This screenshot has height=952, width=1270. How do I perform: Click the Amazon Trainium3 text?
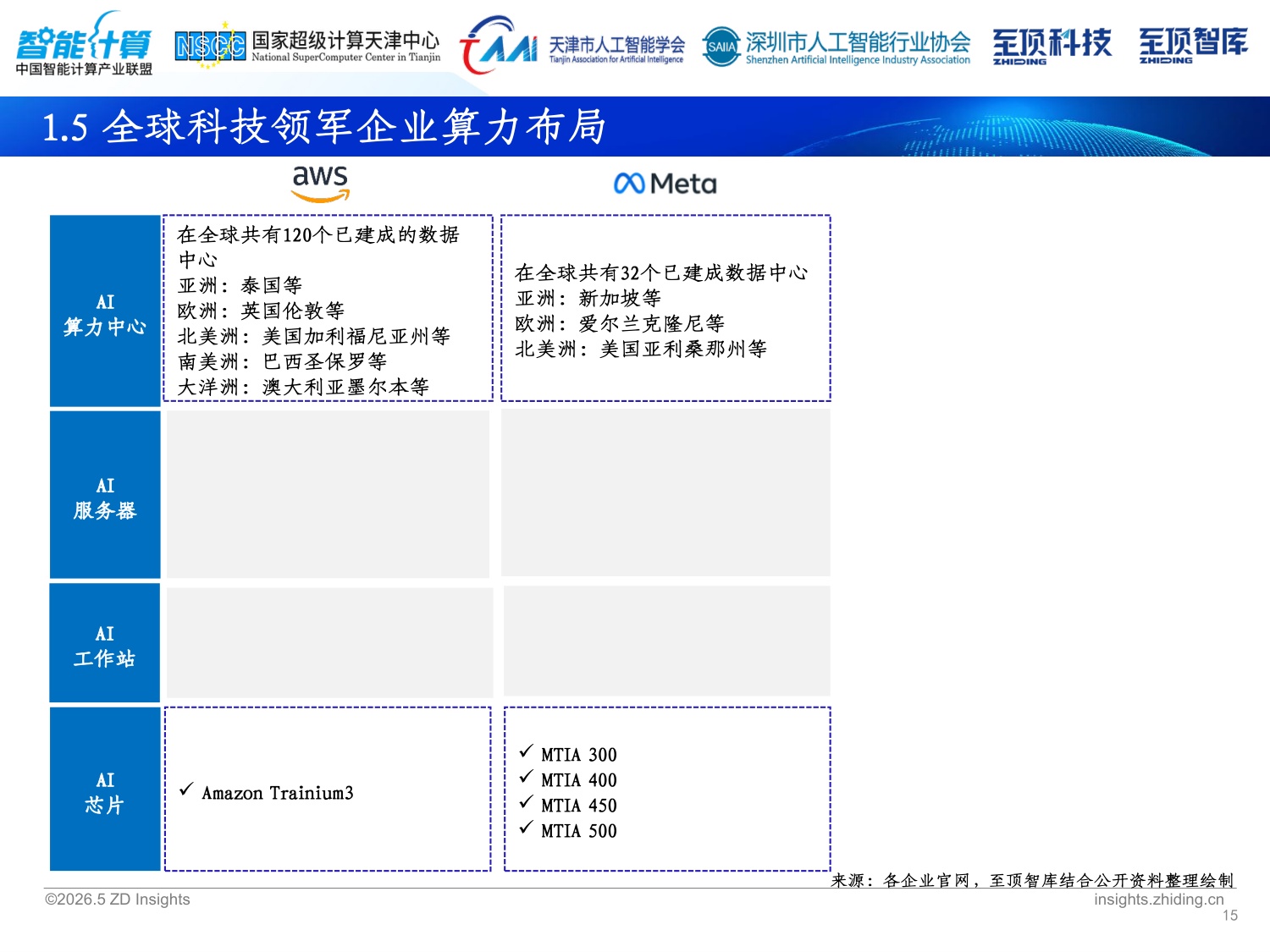[x=278, y=793]
